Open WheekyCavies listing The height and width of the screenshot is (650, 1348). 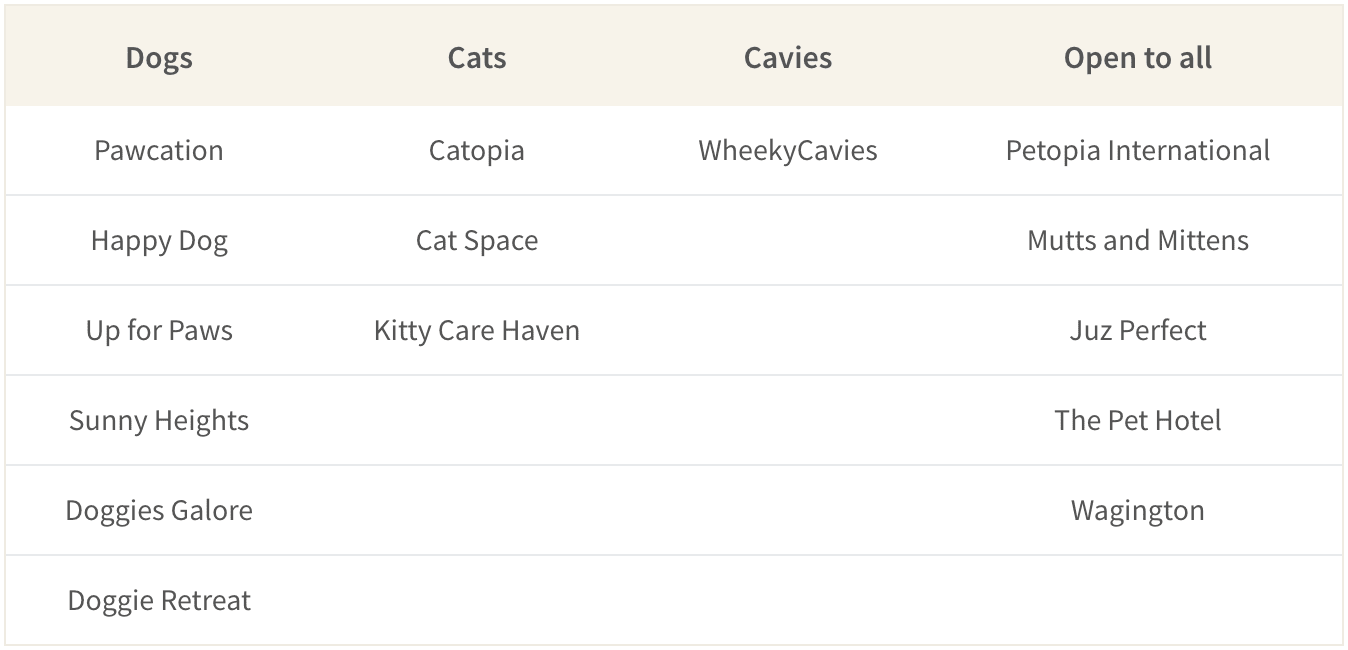click(x=788, y=150)
